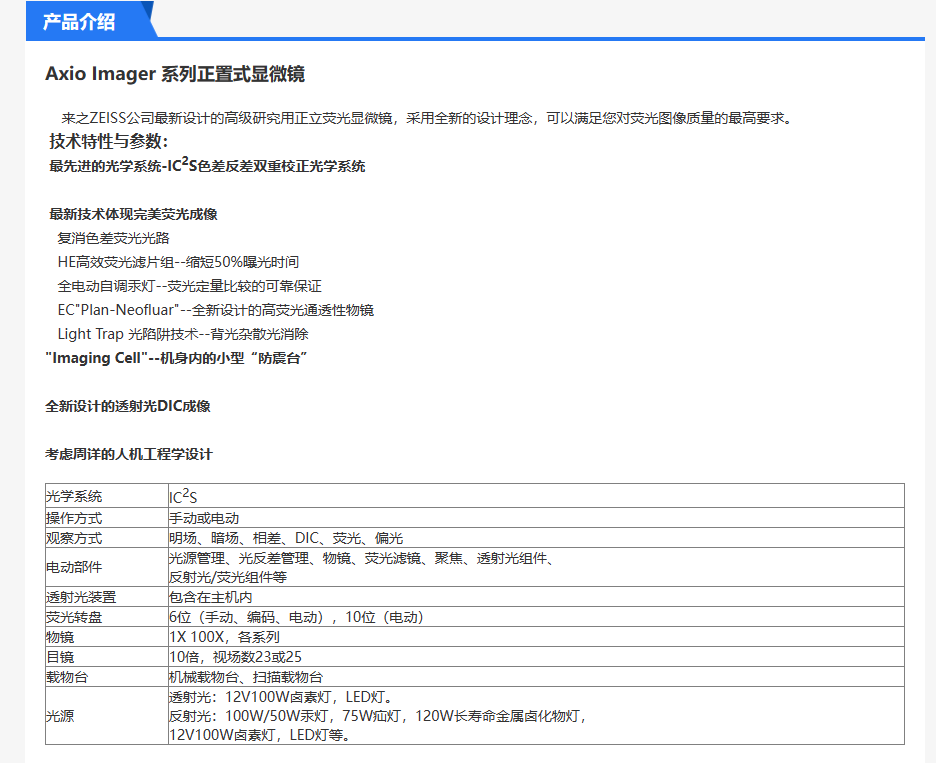This screenshot has width=936, height=763.
Task: Click the line 最先进的光学系统-IC2S色差反差双重校正光学系统
Action: (x=207, y=165)
